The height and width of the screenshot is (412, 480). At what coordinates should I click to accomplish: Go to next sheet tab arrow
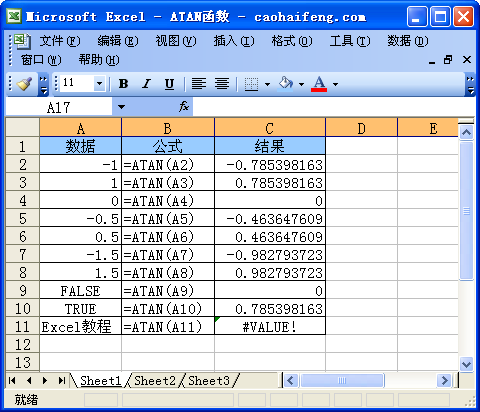tap(45, 380)
